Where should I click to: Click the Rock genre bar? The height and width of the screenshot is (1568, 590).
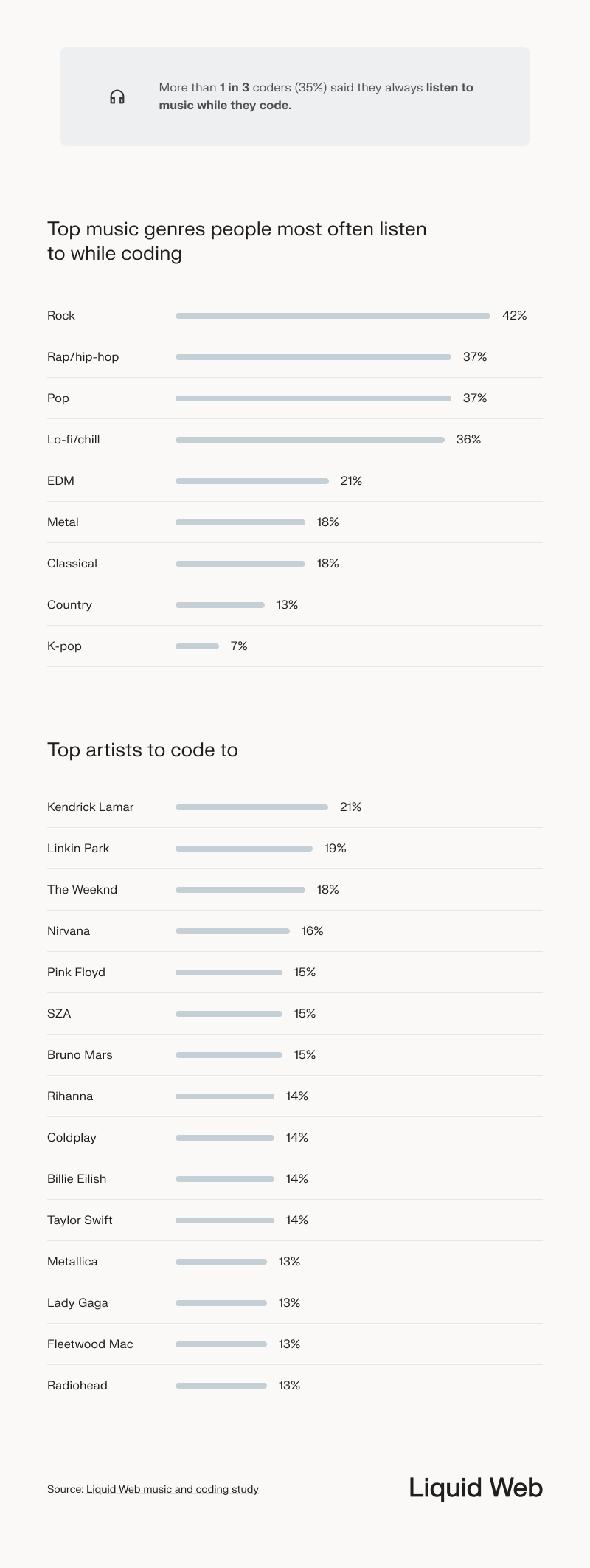(333, 316)
